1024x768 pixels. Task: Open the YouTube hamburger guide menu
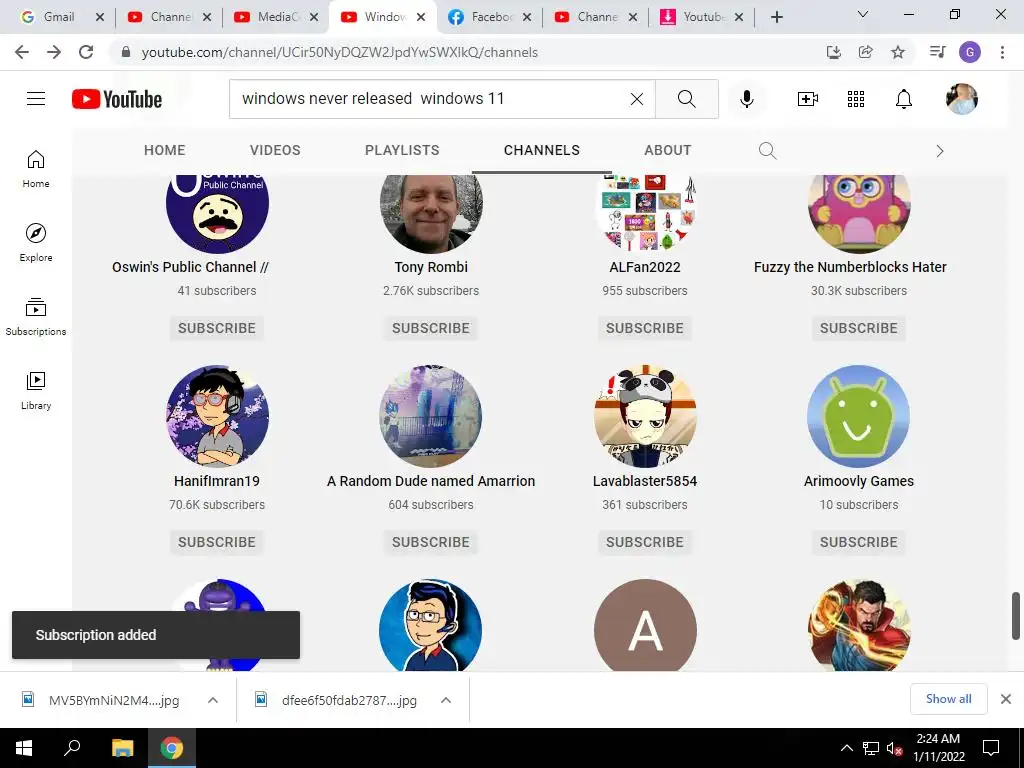tap(36, 99)
